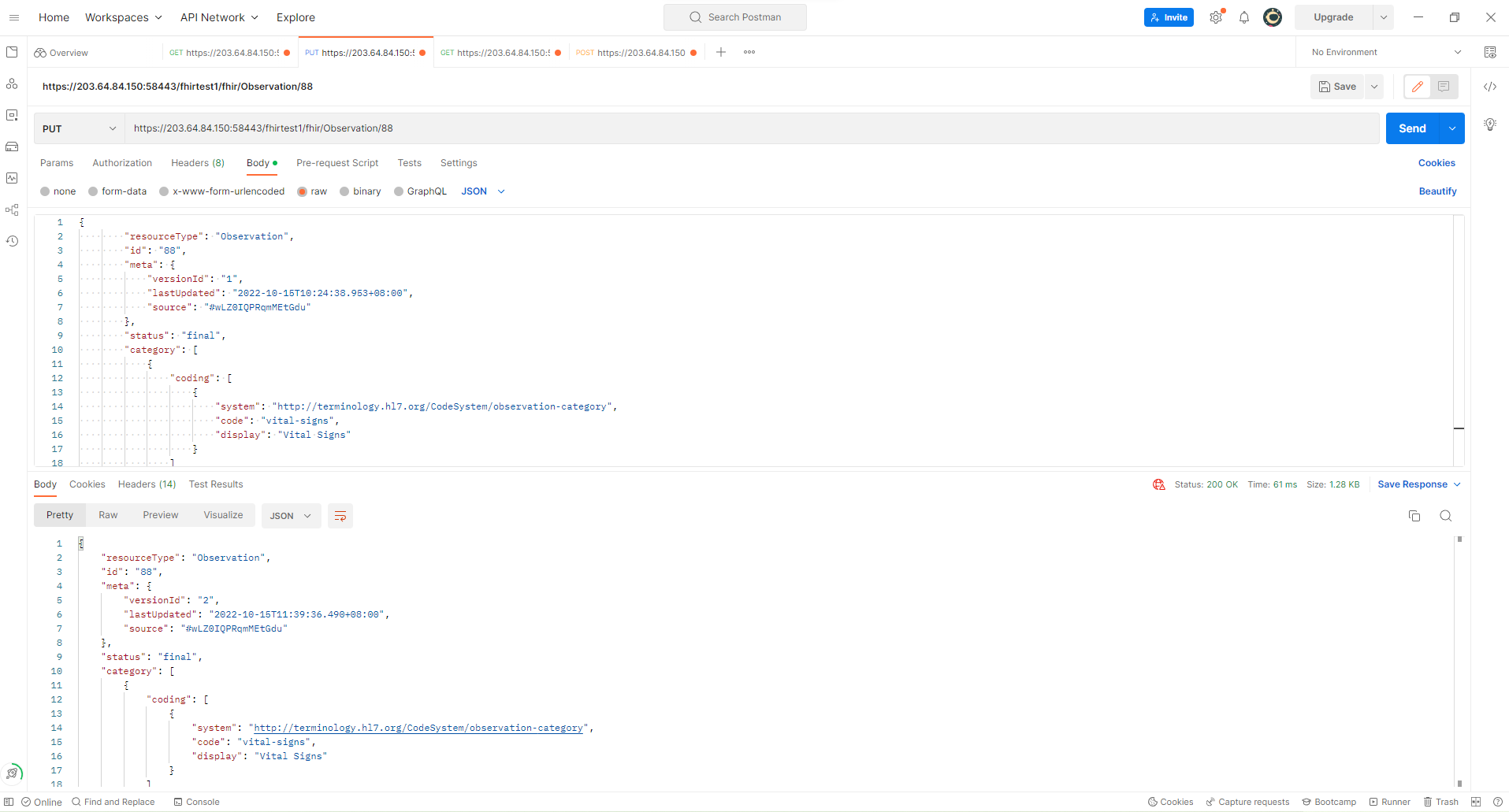Select the GraphQL body type
The width and height of the screenshot is (1509, 812).
pos(399,191)
